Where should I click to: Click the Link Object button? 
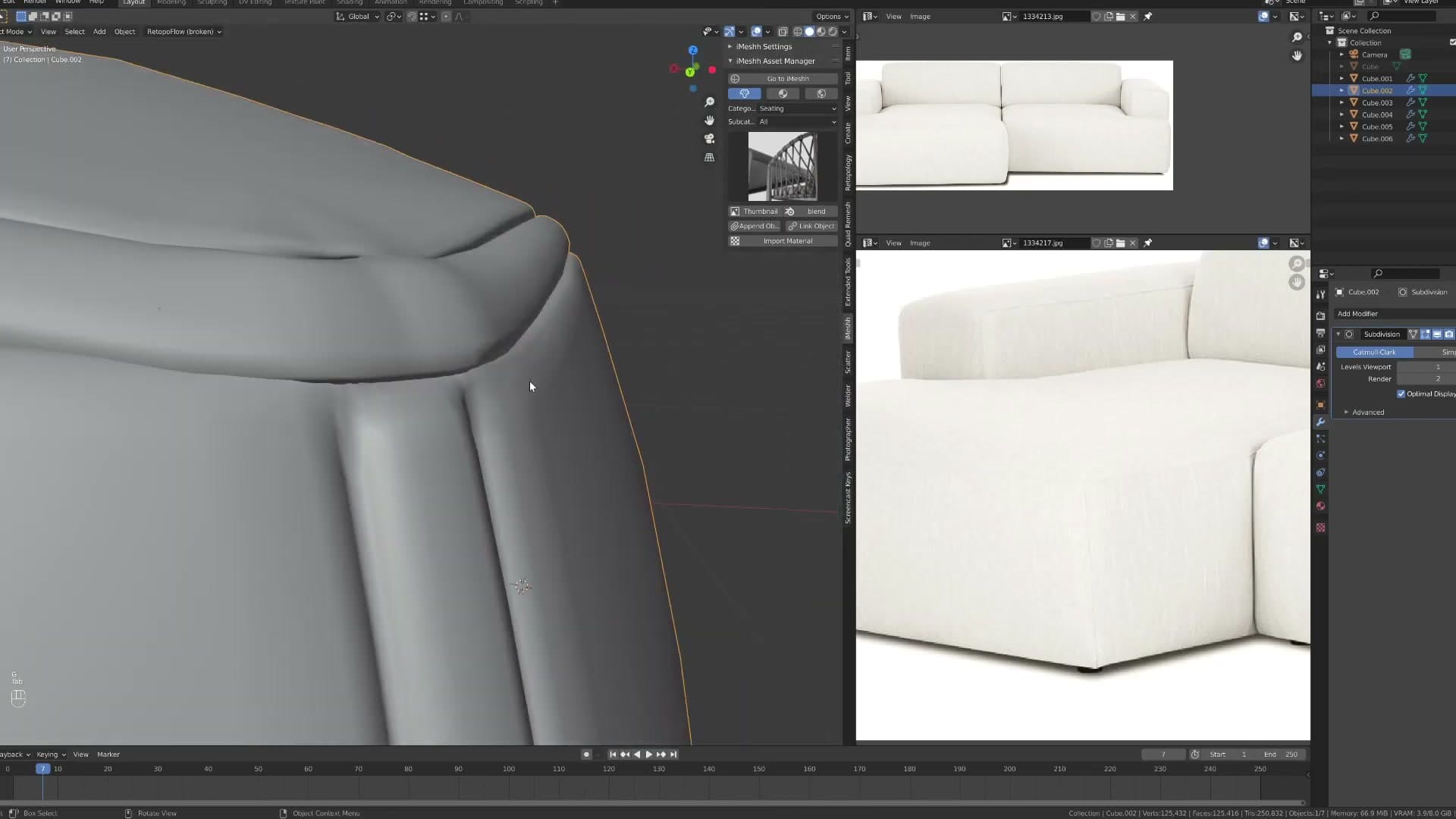click(x=811, y=226)
